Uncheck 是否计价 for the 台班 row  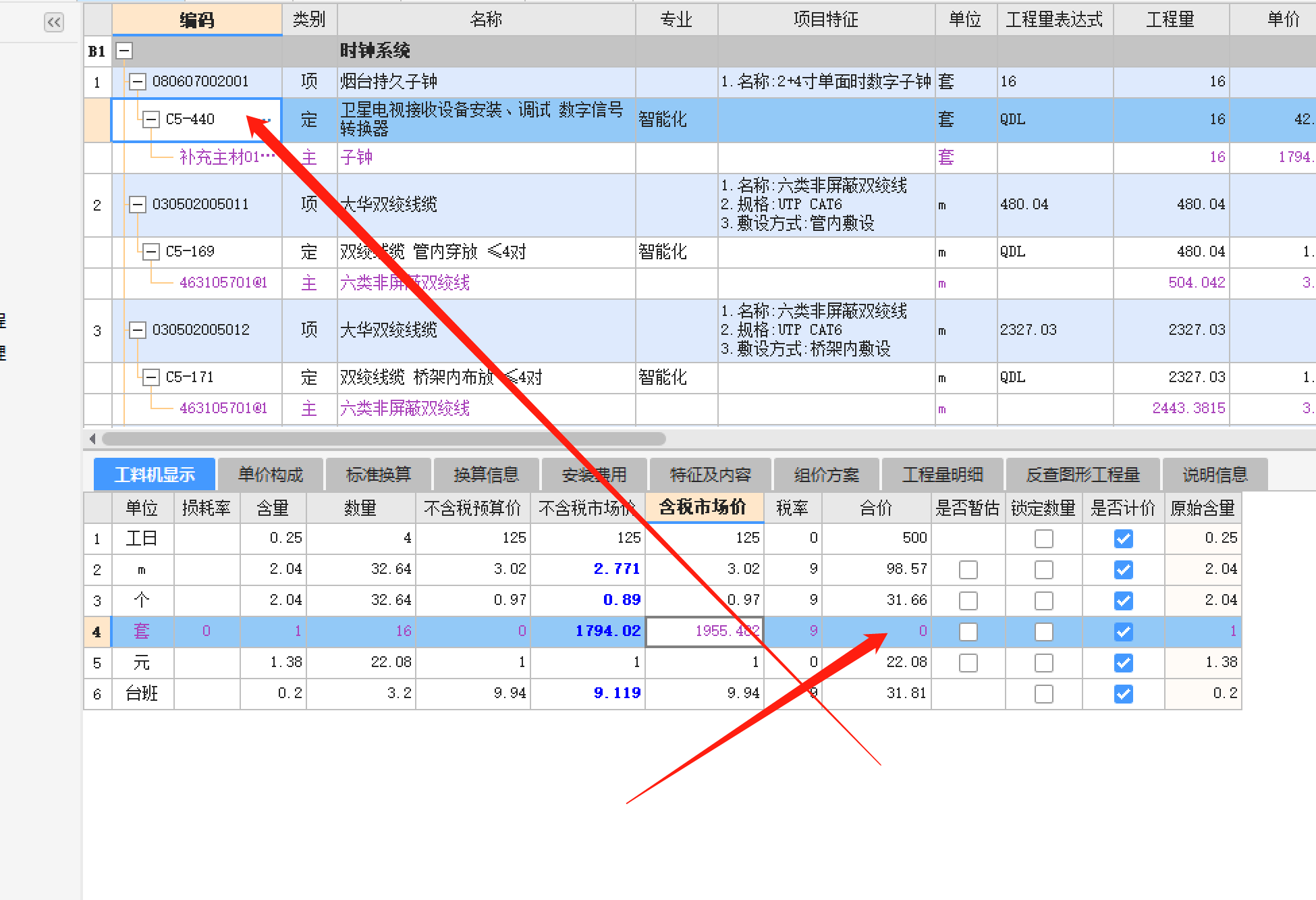click(x=1124, y=694)
